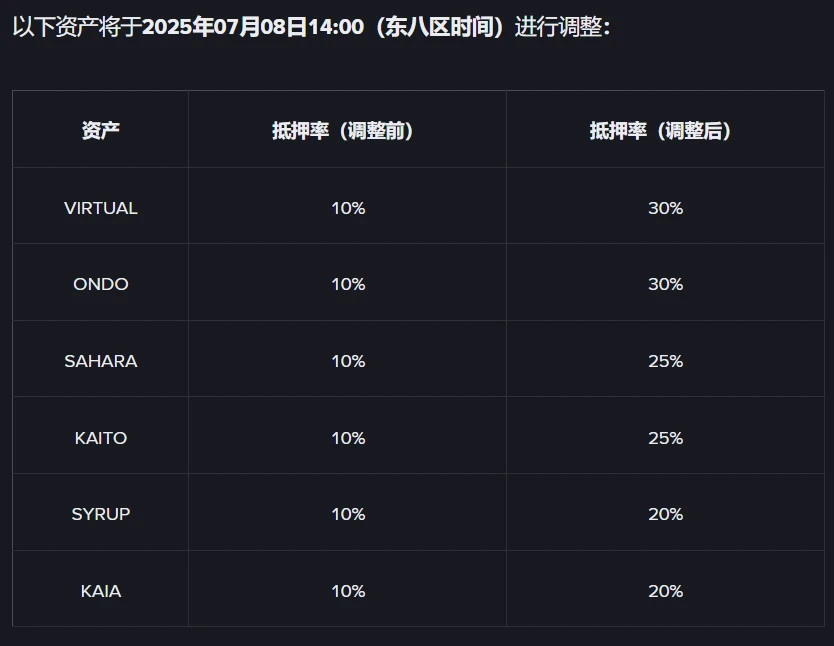Select the SAHARA asset cell
The height and width of the screenshot is (646, 834).
point(101,361)
